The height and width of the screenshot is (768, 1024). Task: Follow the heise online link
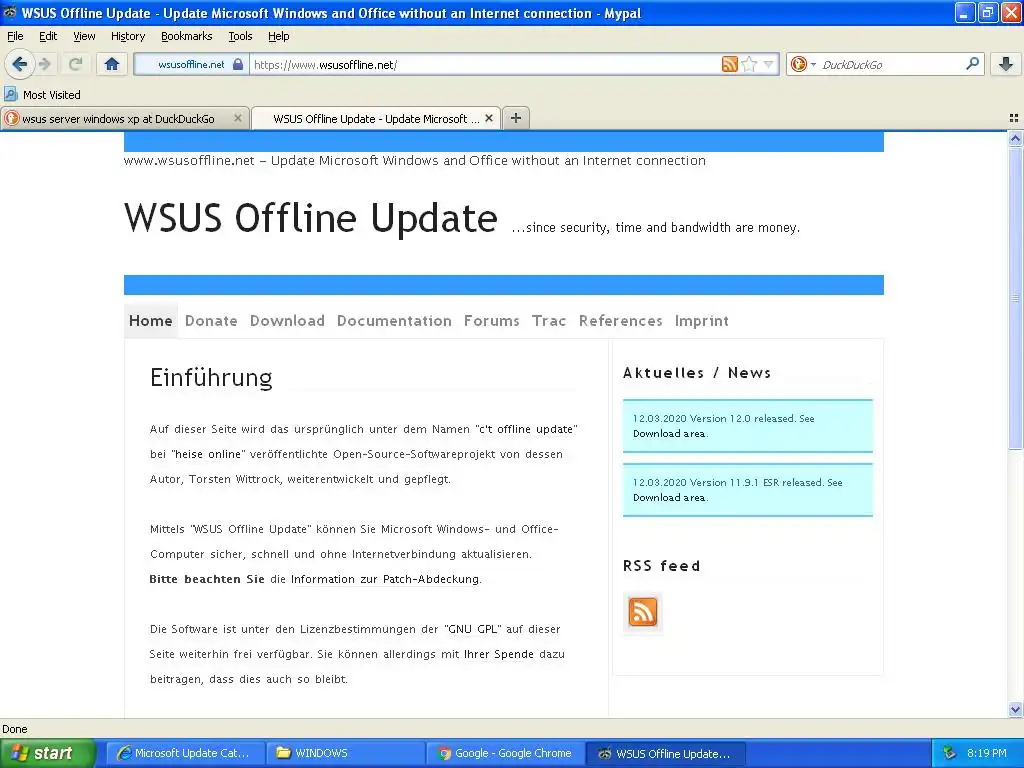208,454
